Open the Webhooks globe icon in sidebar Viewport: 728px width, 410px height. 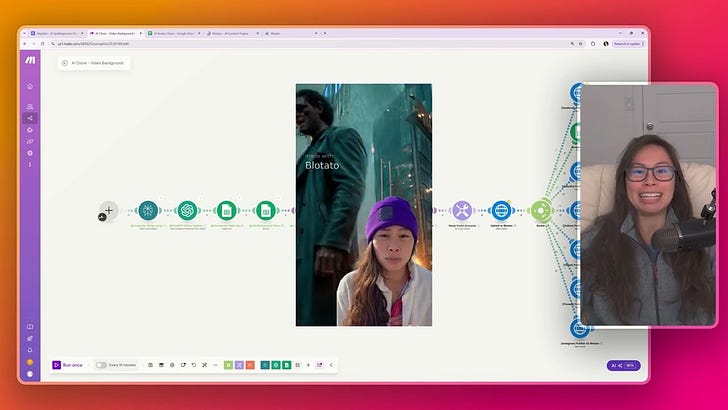(x=30, y=153)
